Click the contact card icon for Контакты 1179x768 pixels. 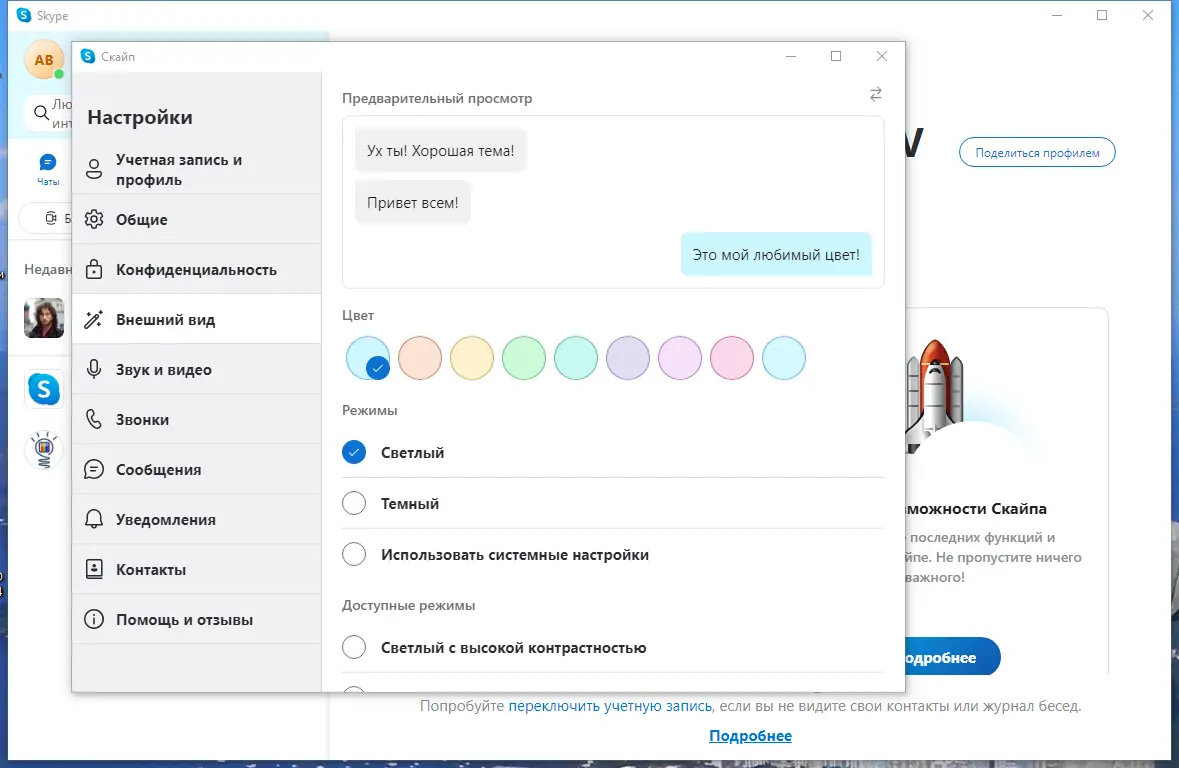94,569
